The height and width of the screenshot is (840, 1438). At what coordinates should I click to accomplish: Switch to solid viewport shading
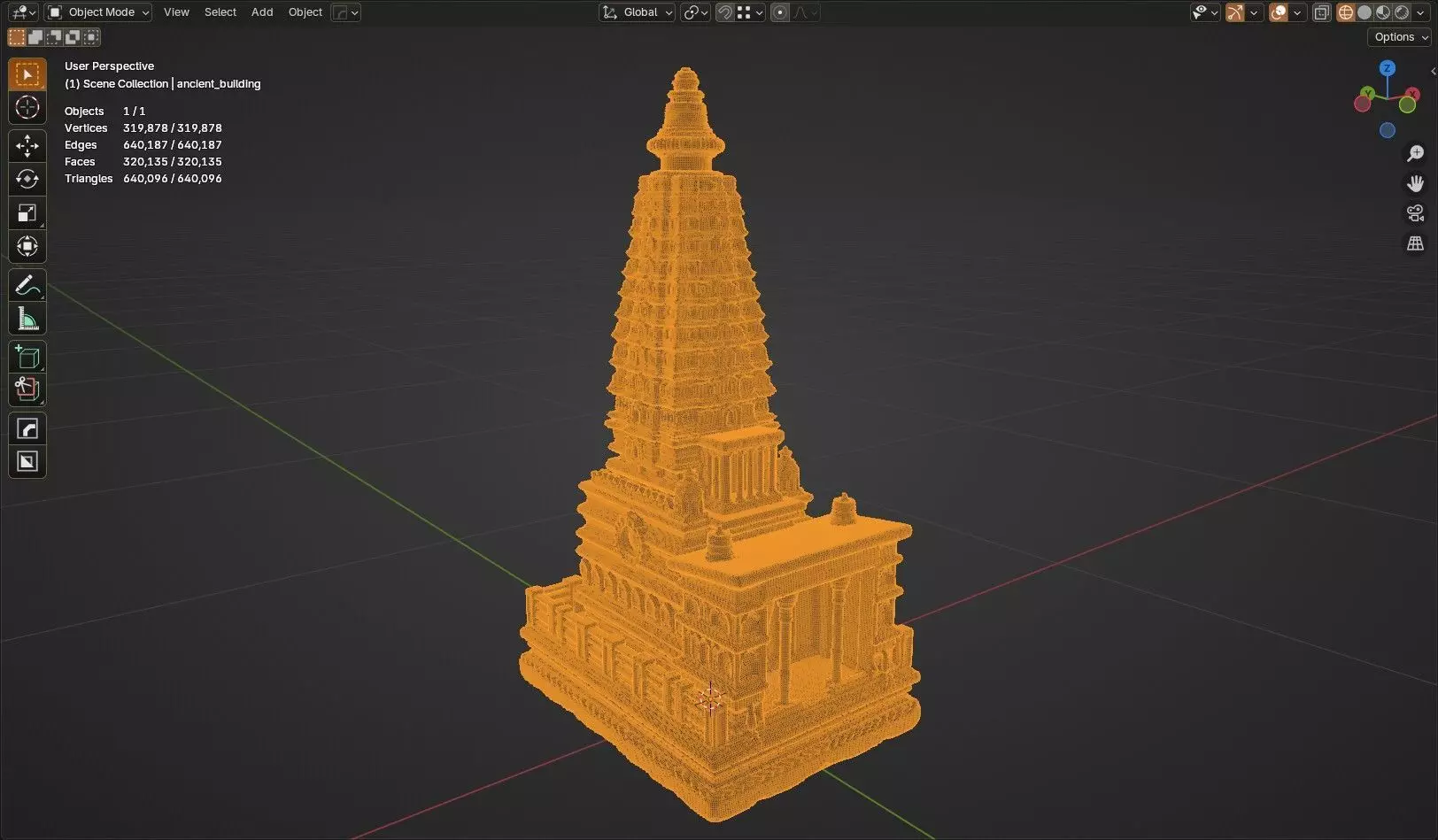coord(1365,12)
